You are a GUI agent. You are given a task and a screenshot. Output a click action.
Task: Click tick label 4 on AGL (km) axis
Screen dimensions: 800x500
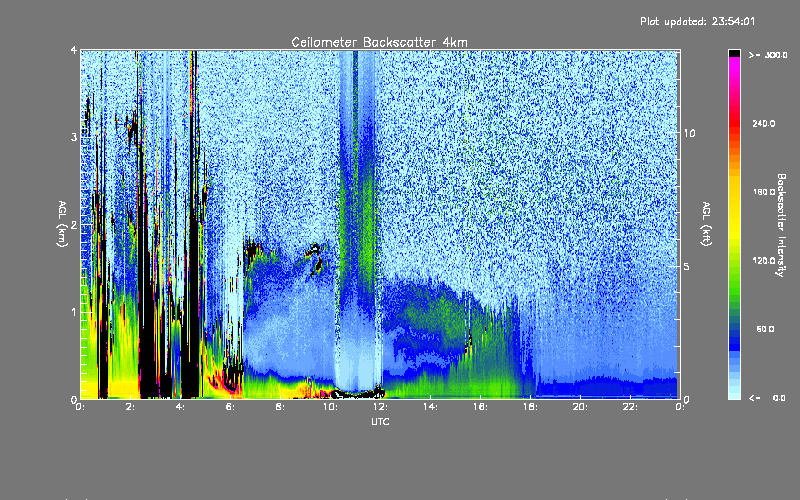click(x=74, y=51)
